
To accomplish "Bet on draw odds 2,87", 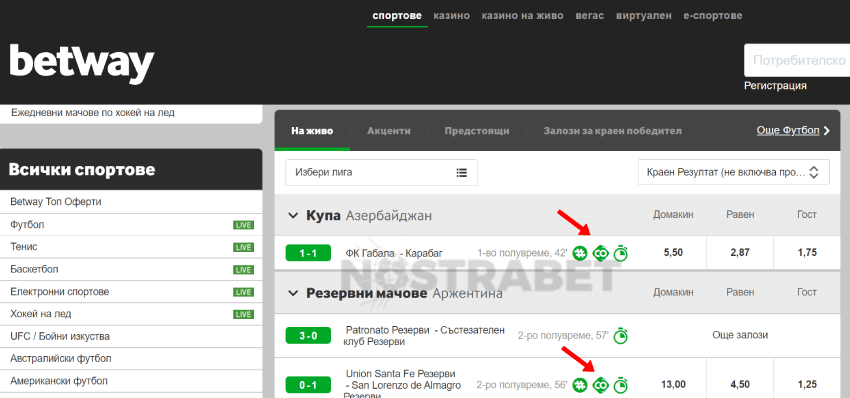I will coord(740,253).
